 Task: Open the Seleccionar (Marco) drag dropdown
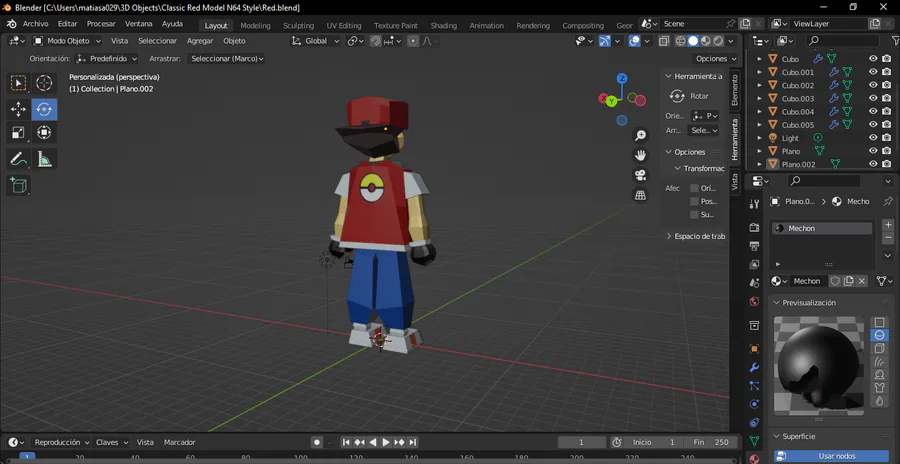pos(227,59)
